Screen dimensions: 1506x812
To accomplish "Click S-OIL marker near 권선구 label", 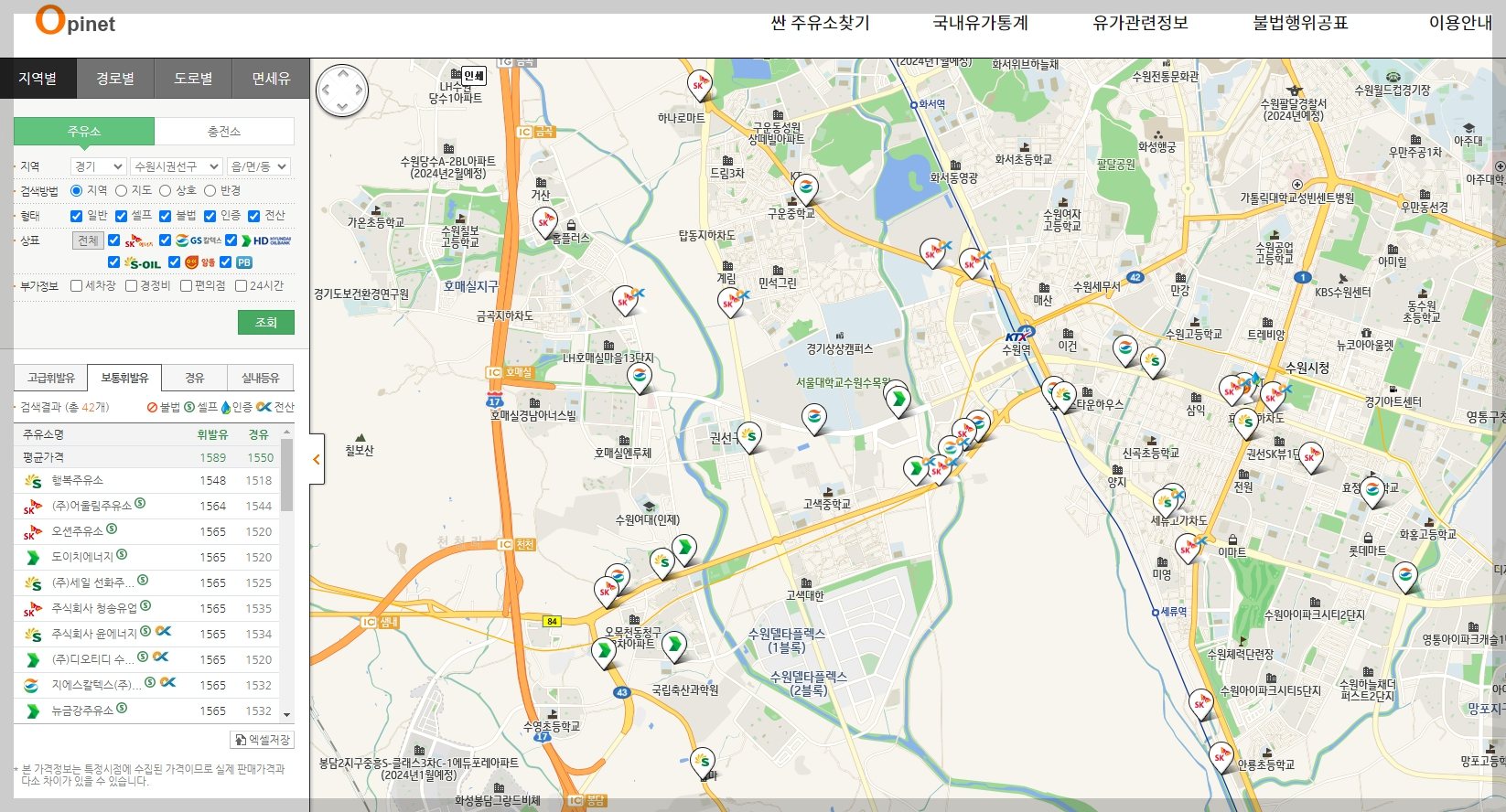I will pyautogui.click(x=749, y=437).
